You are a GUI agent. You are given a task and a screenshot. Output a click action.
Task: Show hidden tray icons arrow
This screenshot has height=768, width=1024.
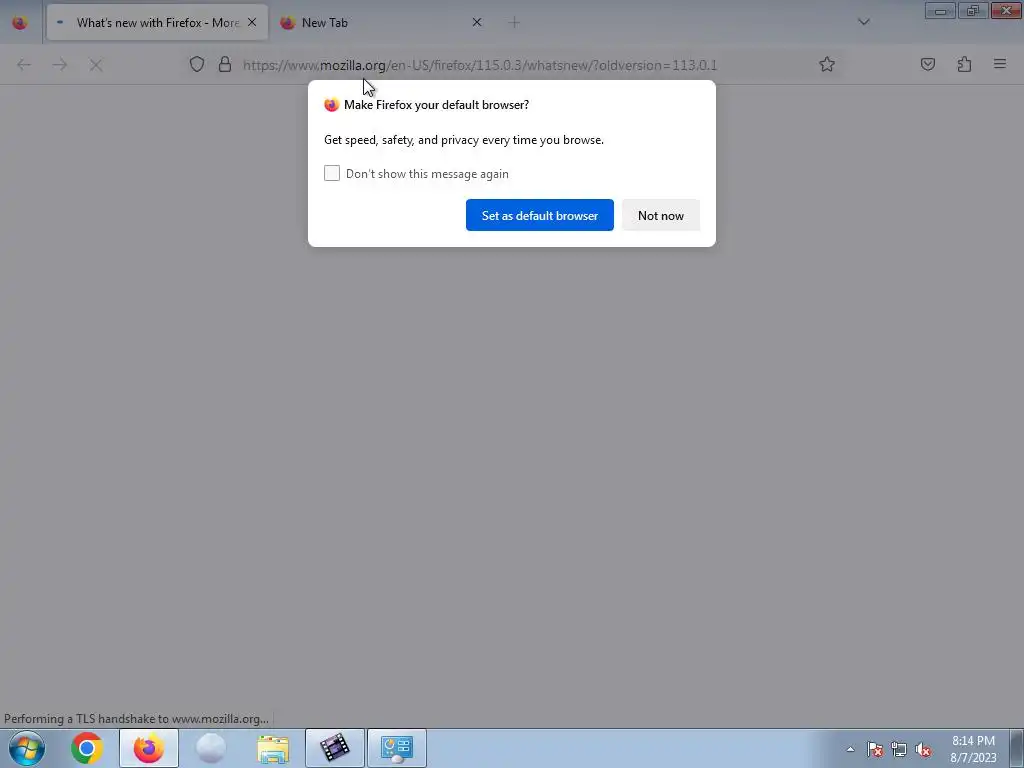pyautogui.click(x=850, y=749)
